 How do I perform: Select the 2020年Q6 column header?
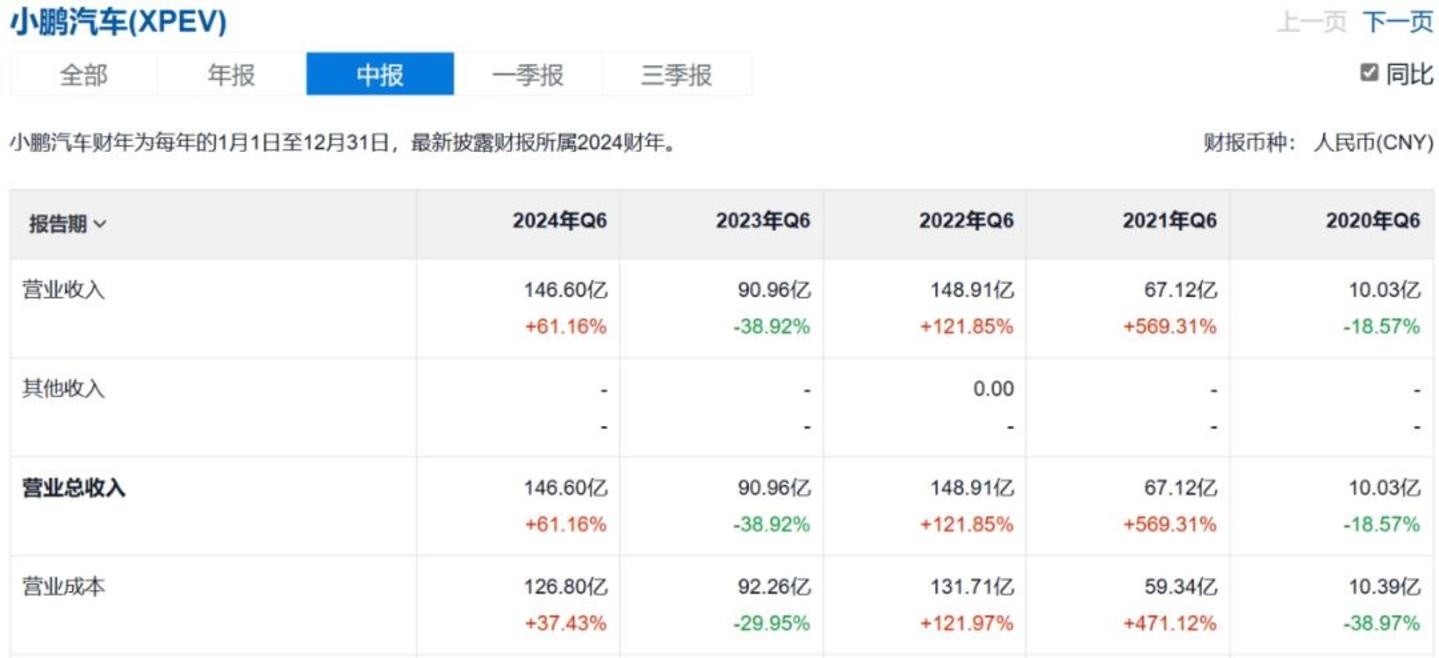point(1372,222)
